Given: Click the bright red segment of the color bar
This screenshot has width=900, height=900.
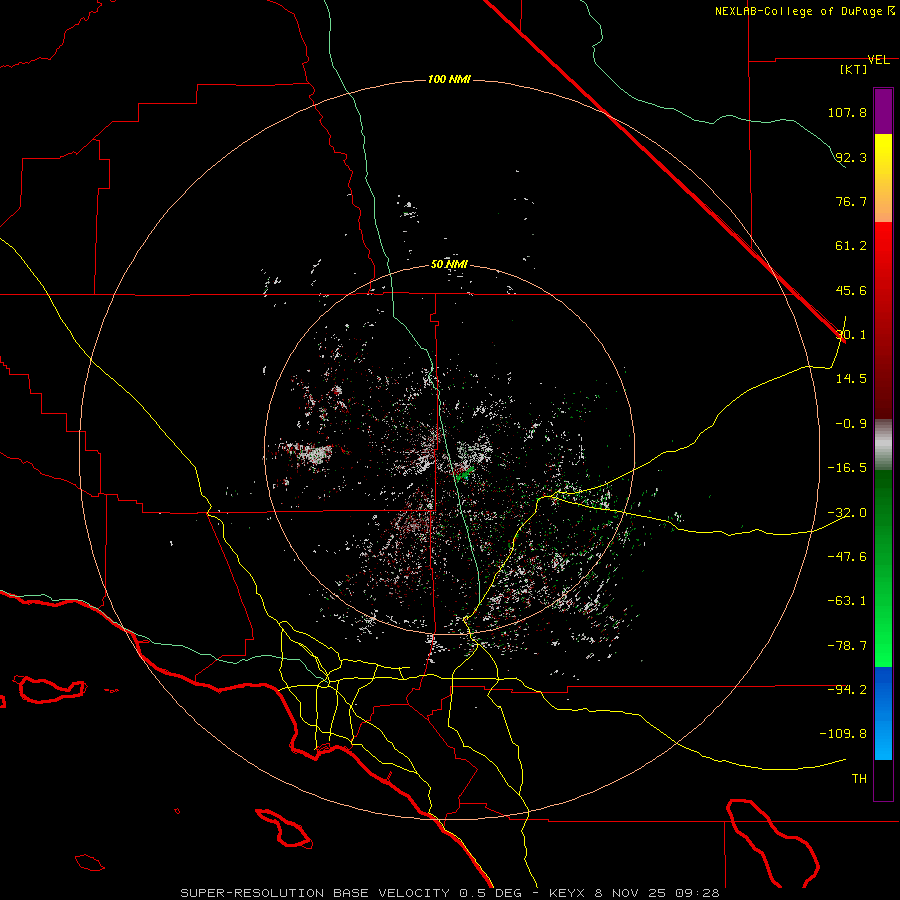Looking at the screenshot, I should 883,247.
